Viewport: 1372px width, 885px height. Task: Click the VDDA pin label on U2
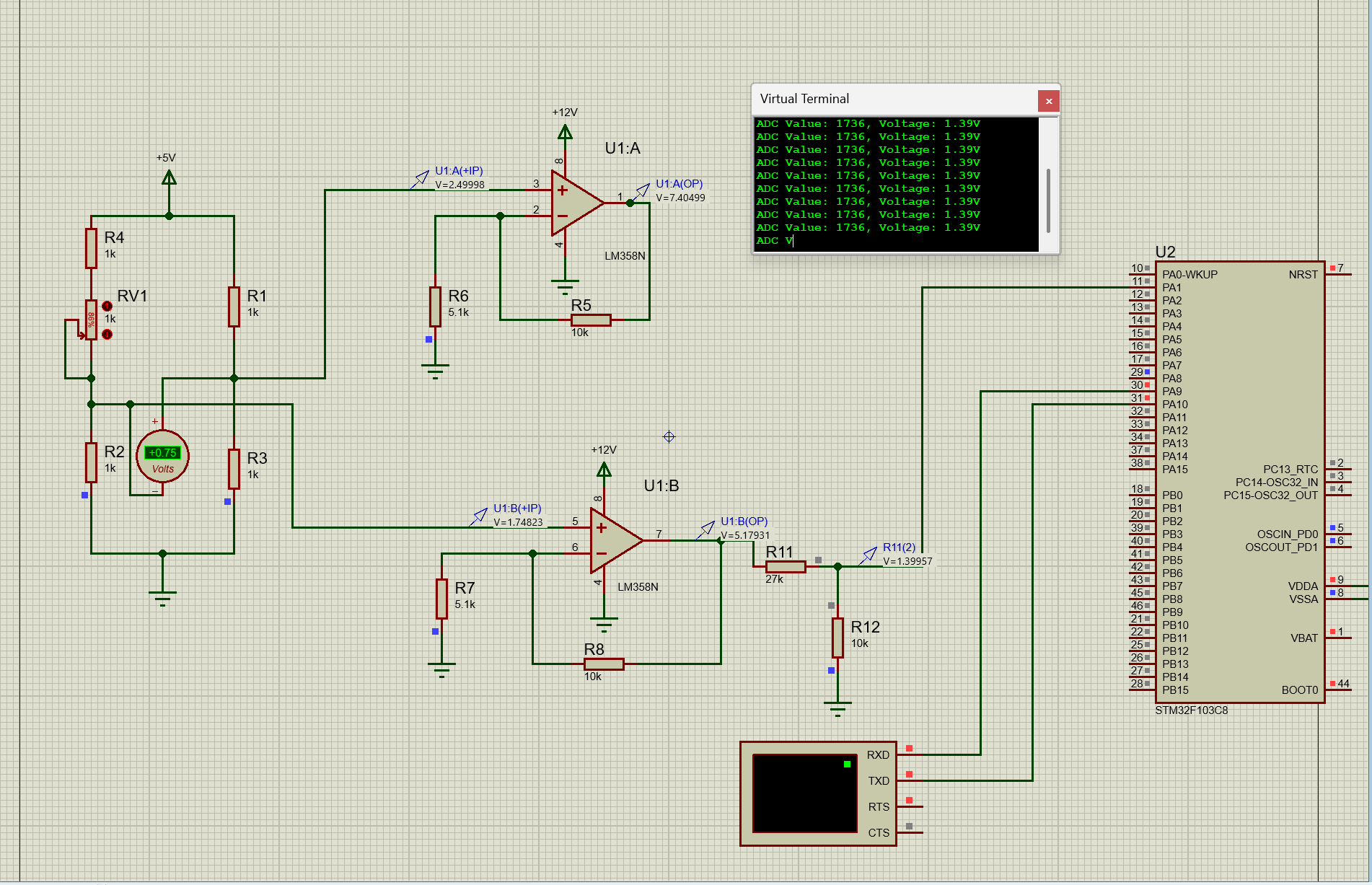click(x=1303, y=586)
